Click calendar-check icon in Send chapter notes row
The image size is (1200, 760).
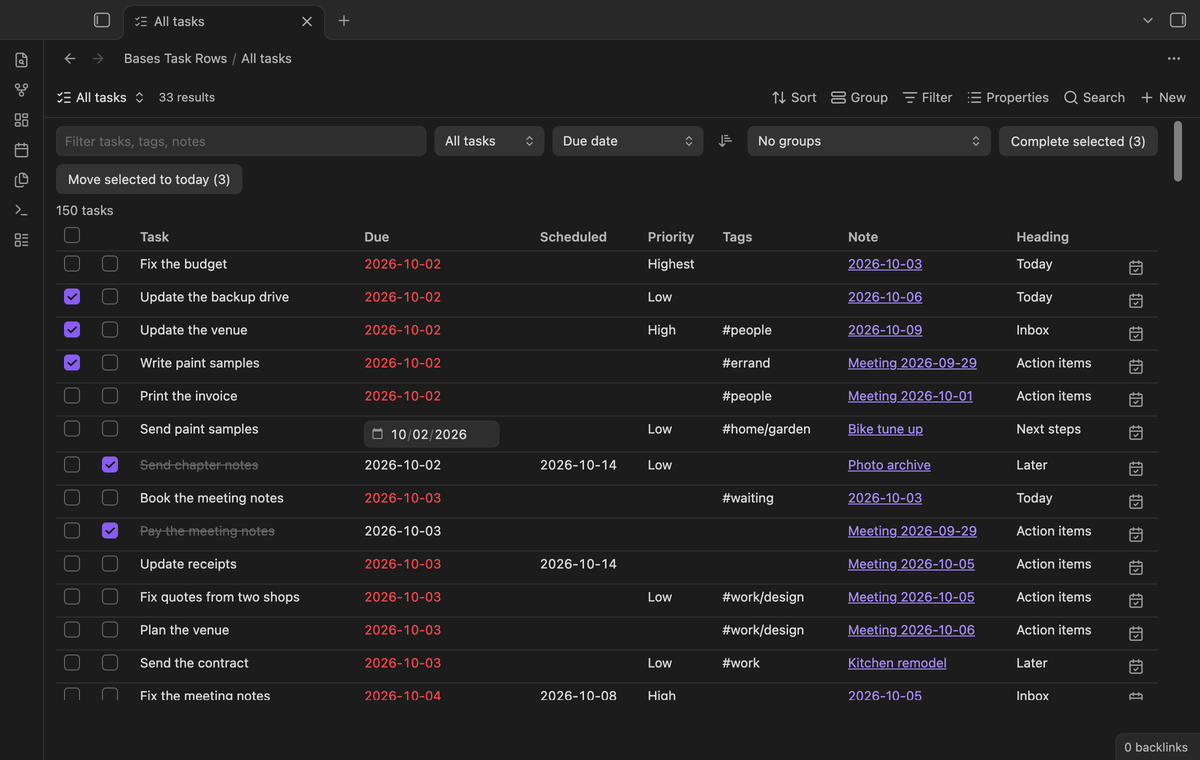tap(1136, 468)
